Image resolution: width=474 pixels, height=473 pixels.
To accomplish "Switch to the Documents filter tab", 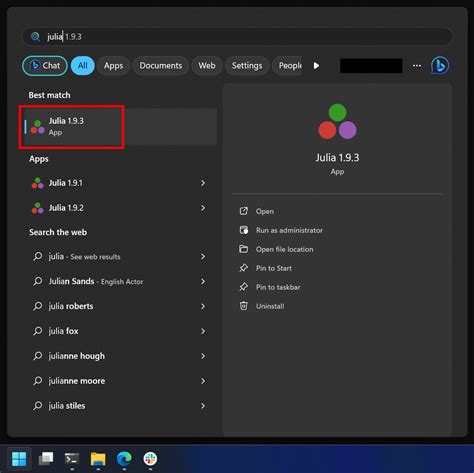I will point(161,66).
